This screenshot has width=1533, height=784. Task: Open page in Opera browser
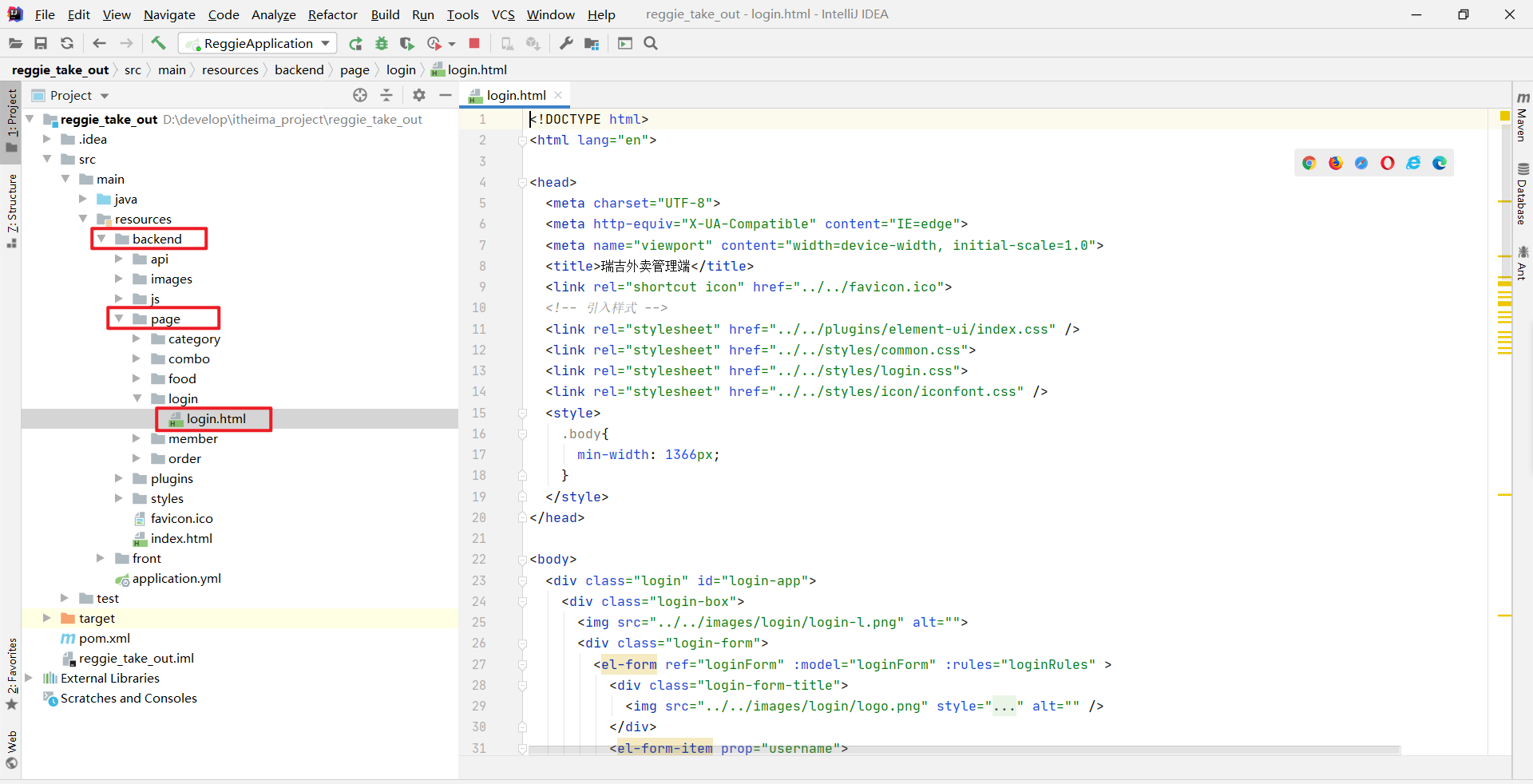(x=1388, y=163)
